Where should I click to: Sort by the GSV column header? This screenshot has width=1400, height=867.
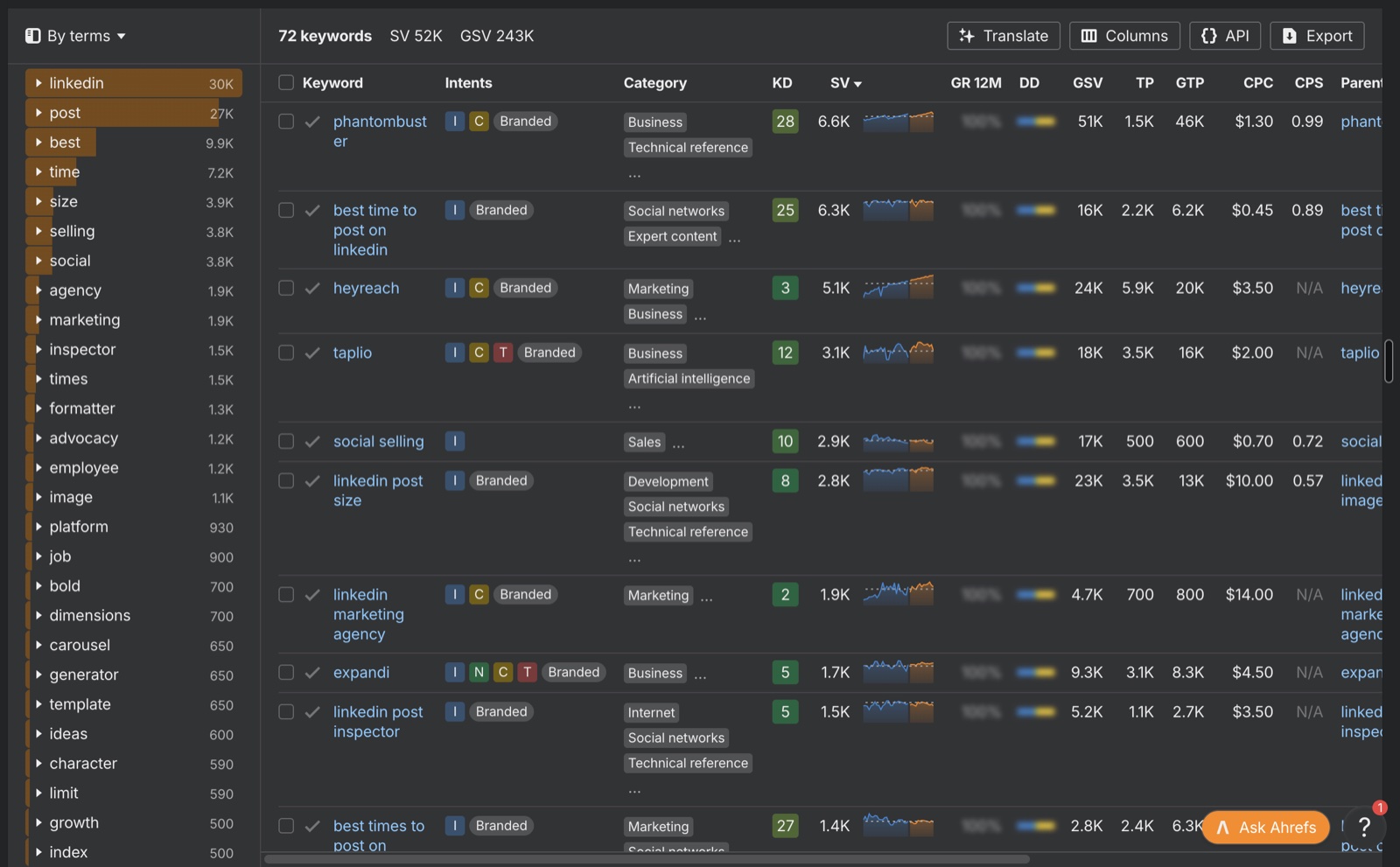point(1088,83)
